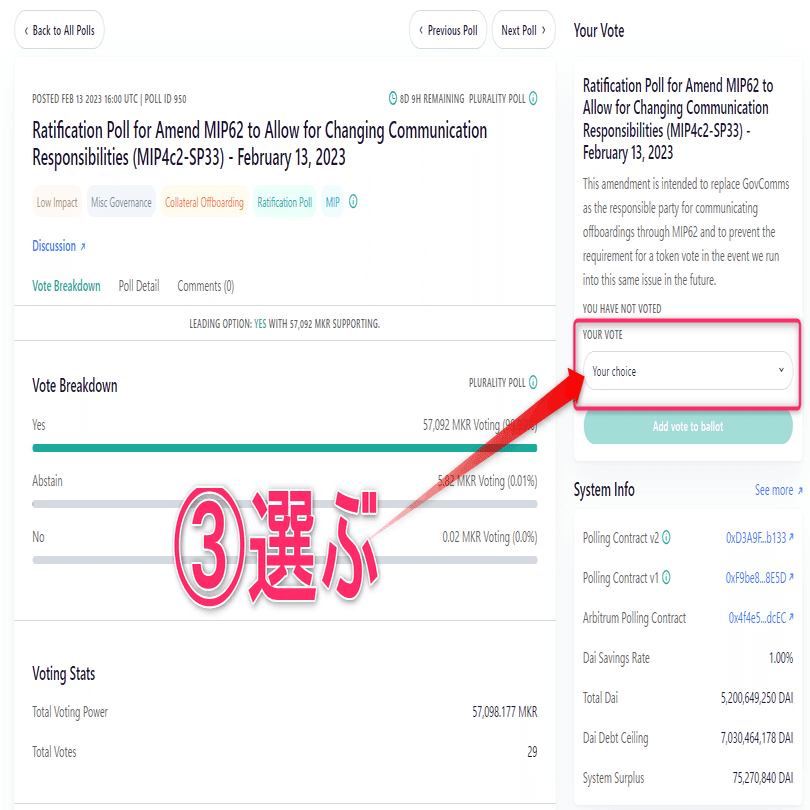Click the info icon beside Polling Contract v2
The width and height of the screenshot is (810, 810).
(x=668, y=536)
